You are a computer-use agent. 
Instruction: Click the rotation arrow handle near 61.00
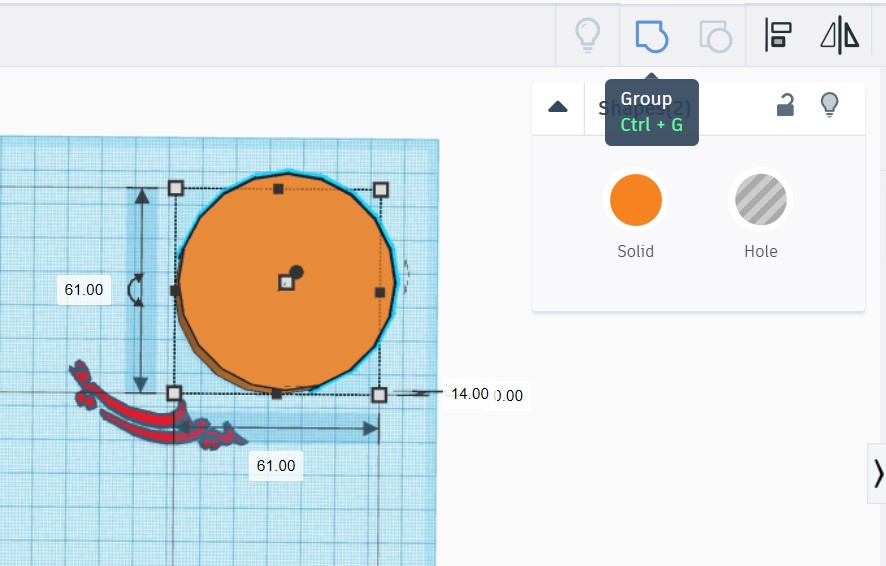[136, 290]
